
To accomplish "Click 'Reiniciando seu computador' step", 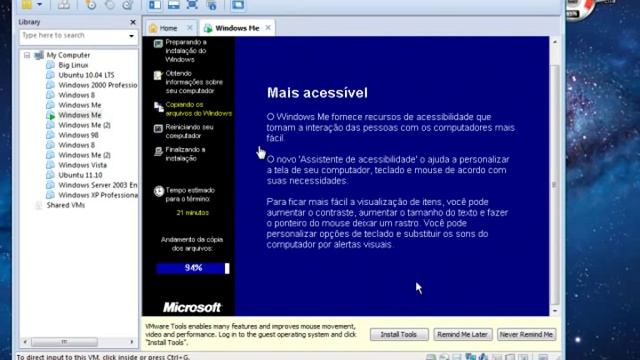I will pos(189,131).
